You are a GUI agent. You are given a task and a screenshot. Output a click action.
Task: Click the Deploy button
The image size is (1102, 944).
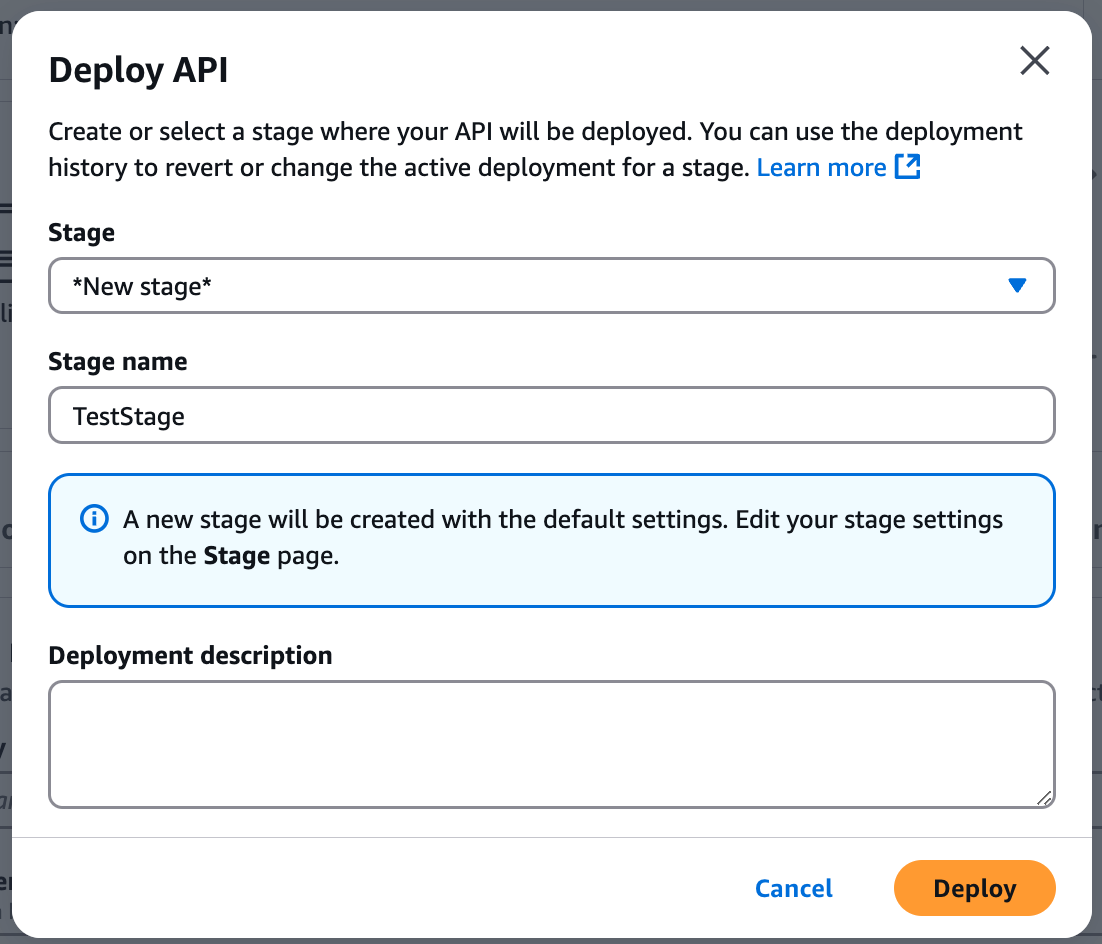[973, 888]
